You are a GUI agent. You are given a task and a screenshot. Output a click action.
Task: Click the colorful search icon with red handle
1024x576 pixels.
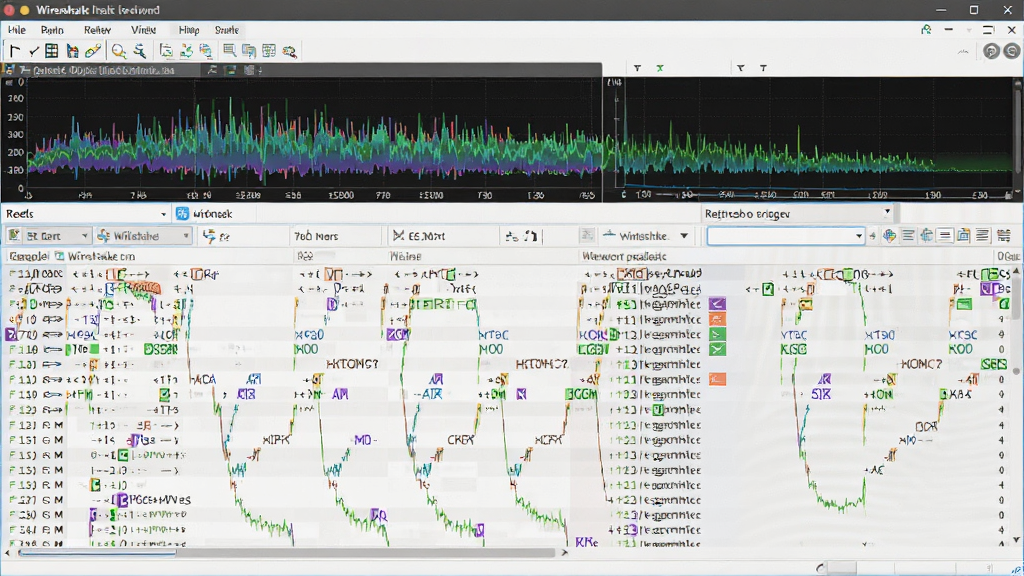[x=289, y=51]
